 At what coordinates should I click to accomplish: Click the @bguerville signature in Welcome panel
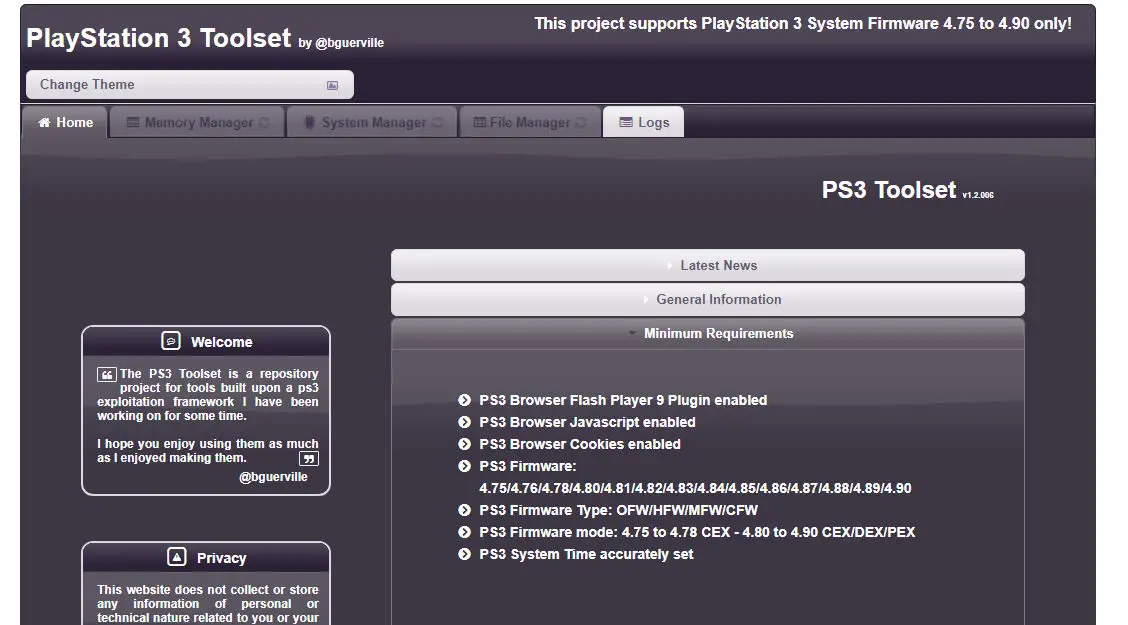(273, 477)
